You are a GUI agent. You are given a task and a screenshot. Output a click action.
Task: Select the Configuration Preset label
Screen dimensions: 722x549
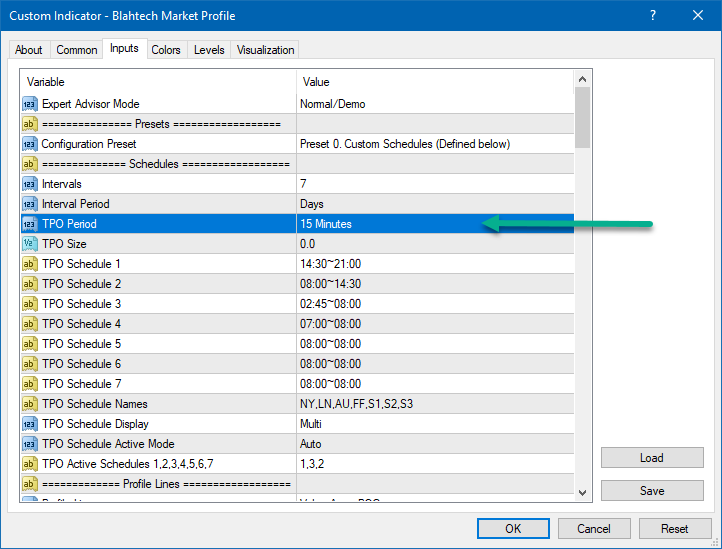[x=89, y=144]
